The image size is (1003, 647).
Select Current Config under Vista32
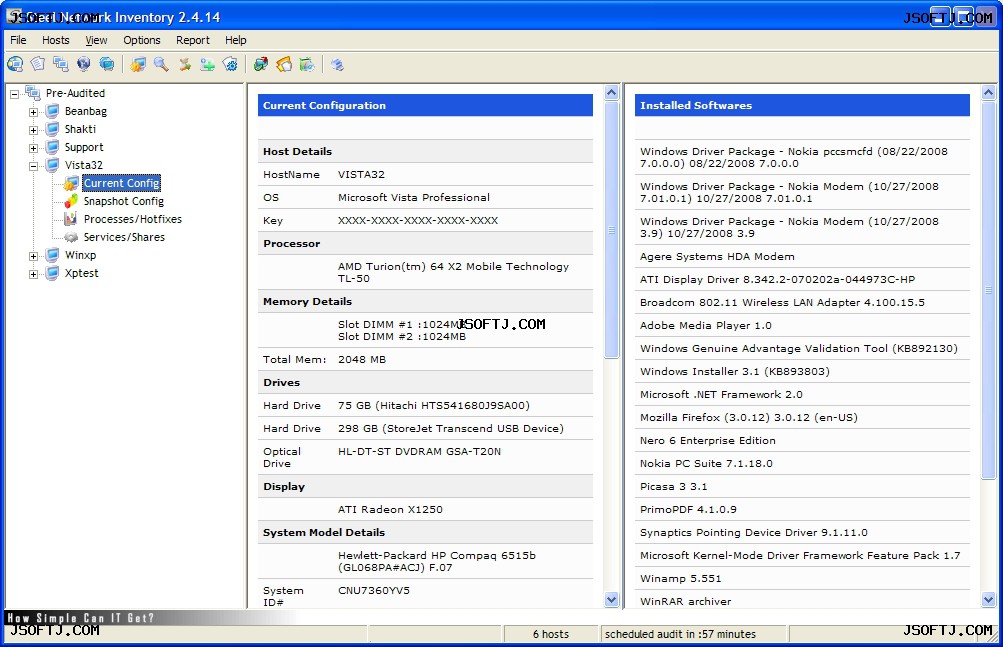tap(122, 183)
